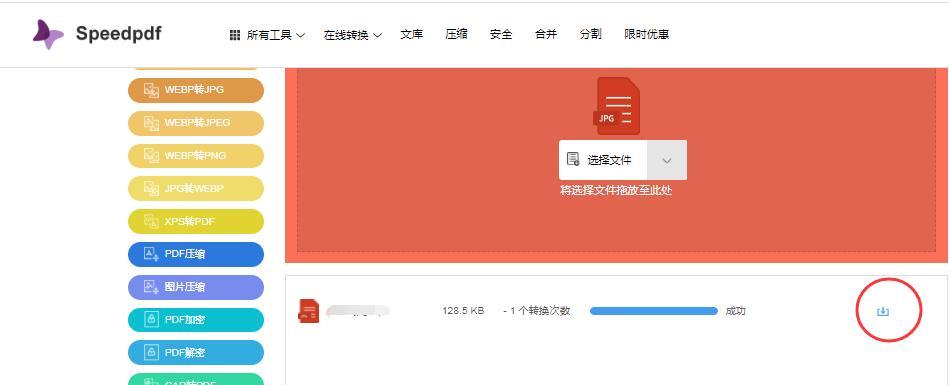
Task: Click the Speedpdf butterfly logo
Action: coord(48,34)
